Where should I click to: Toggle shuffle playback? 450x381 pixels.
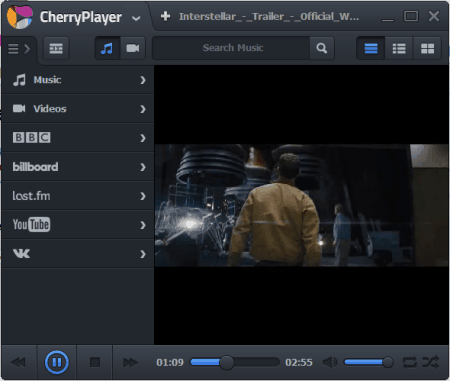click(x=431, y=362)
